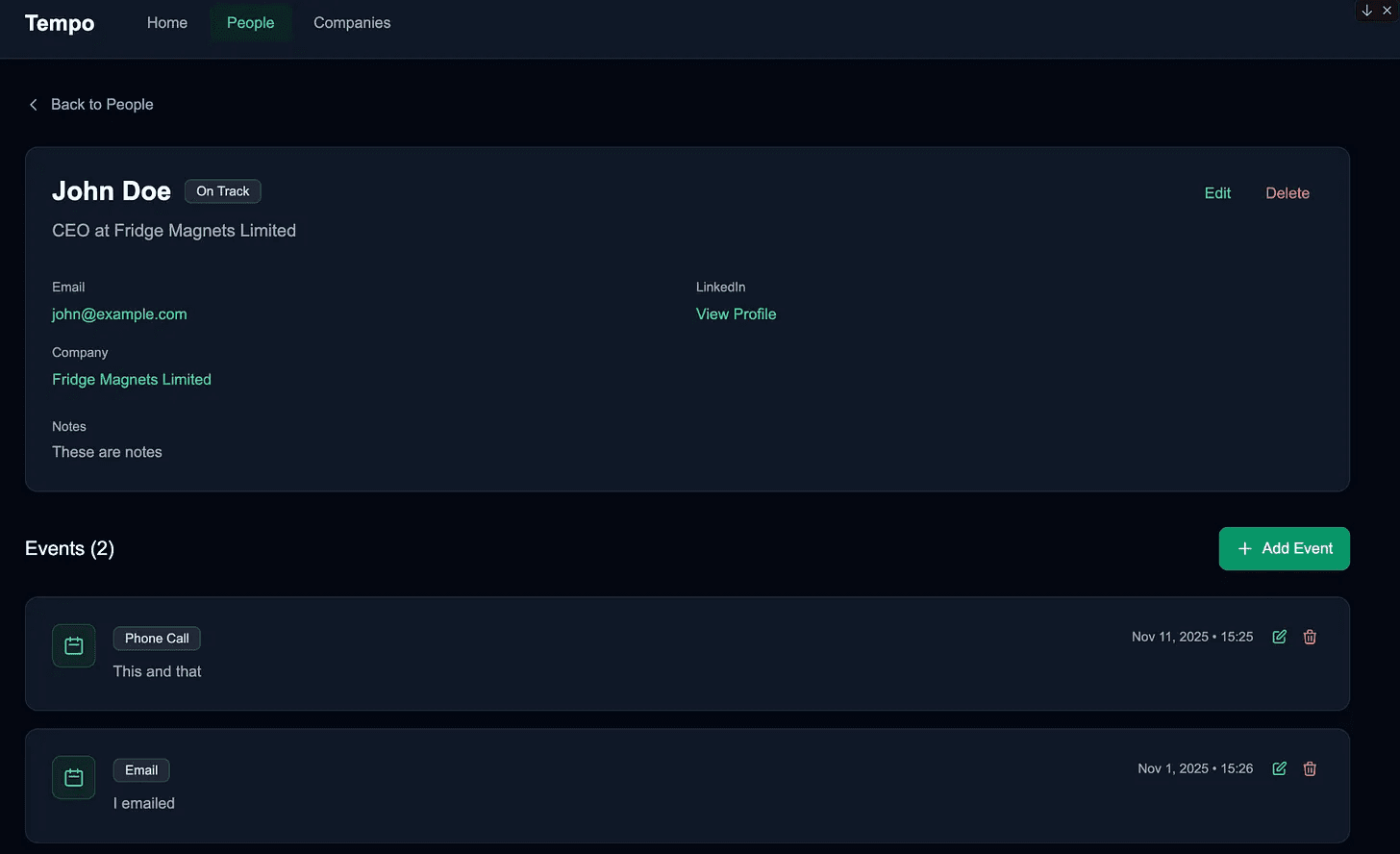Delete the Phone Call event via trash icon
Screen dimensions: 1400x854
pos(1310,637)
